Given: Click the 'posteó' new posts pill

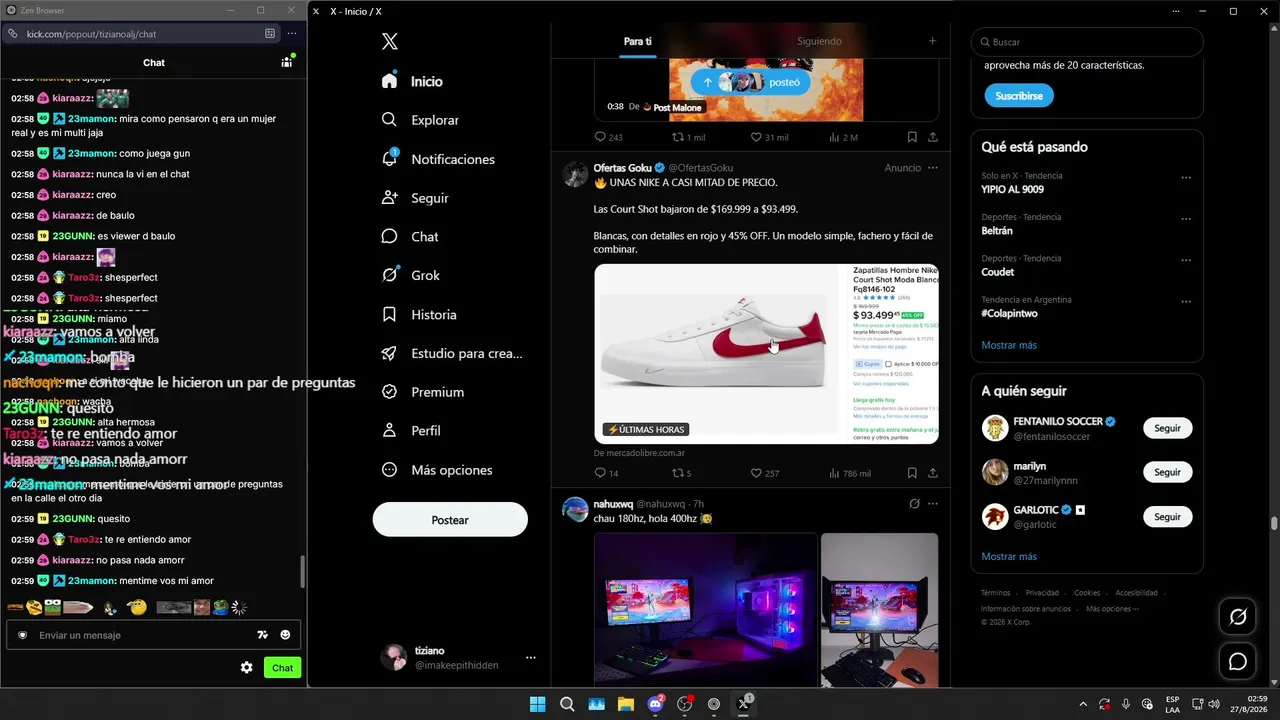Looking at the screenshot, I should pyautogui.click(x=750, y=82).
